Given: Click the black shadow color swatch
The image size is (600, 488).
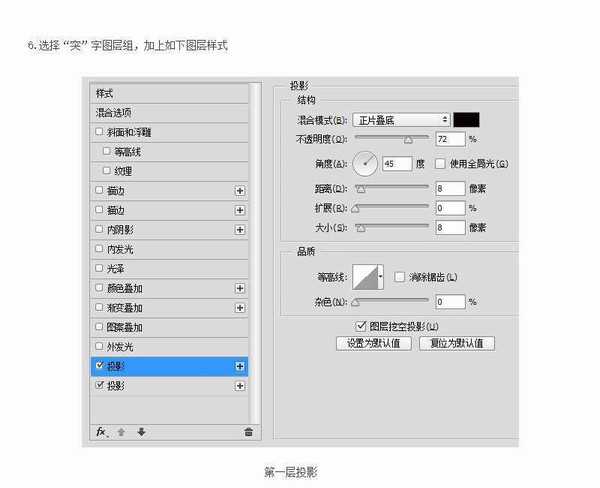Looking at the screenshot, I should point(466,120).
